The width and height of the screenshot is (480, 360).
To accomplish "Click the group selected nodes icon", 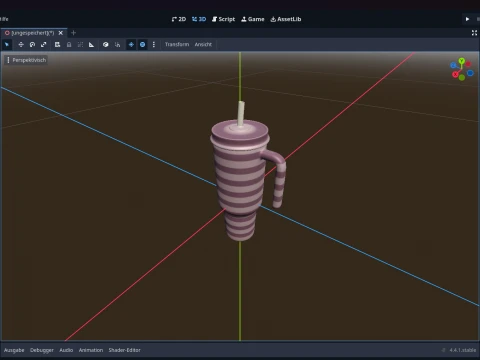I will pyautogui.click(x=80, y=44).
